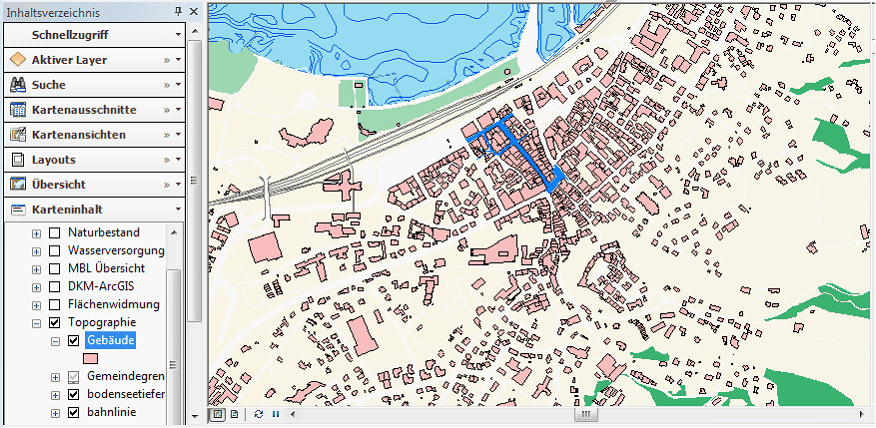Pause map drawing
Viewport: 876px width, 428px height.
point(274,414)
